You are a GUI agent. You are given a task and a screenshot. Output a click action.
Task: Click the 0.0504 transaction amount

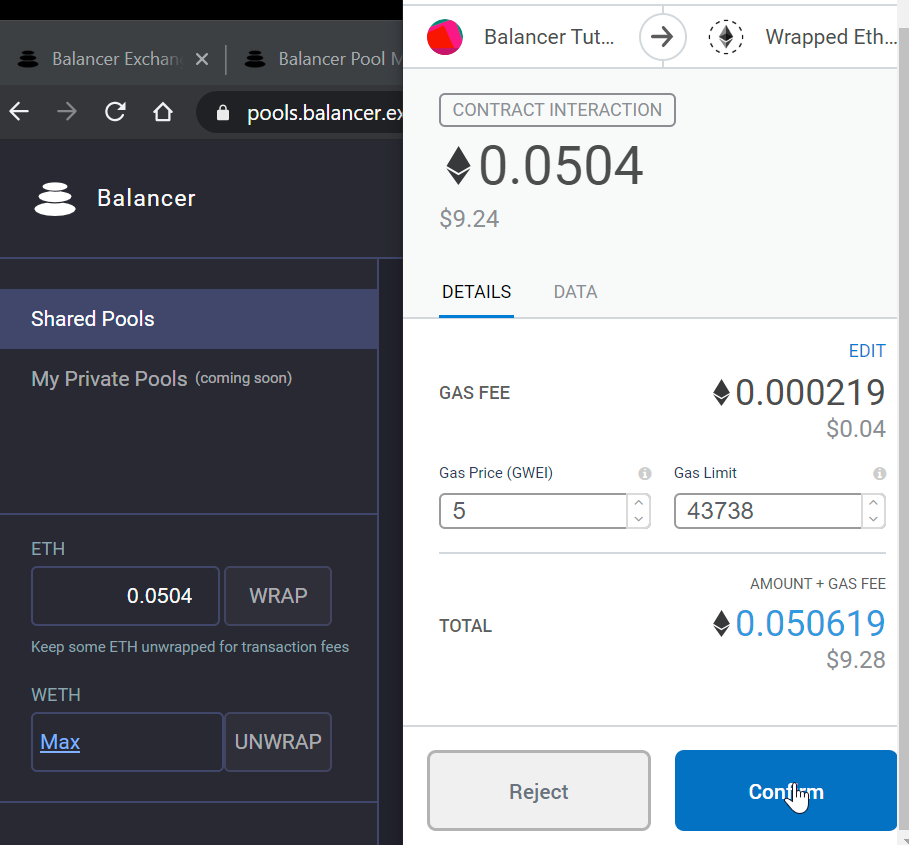561,166
